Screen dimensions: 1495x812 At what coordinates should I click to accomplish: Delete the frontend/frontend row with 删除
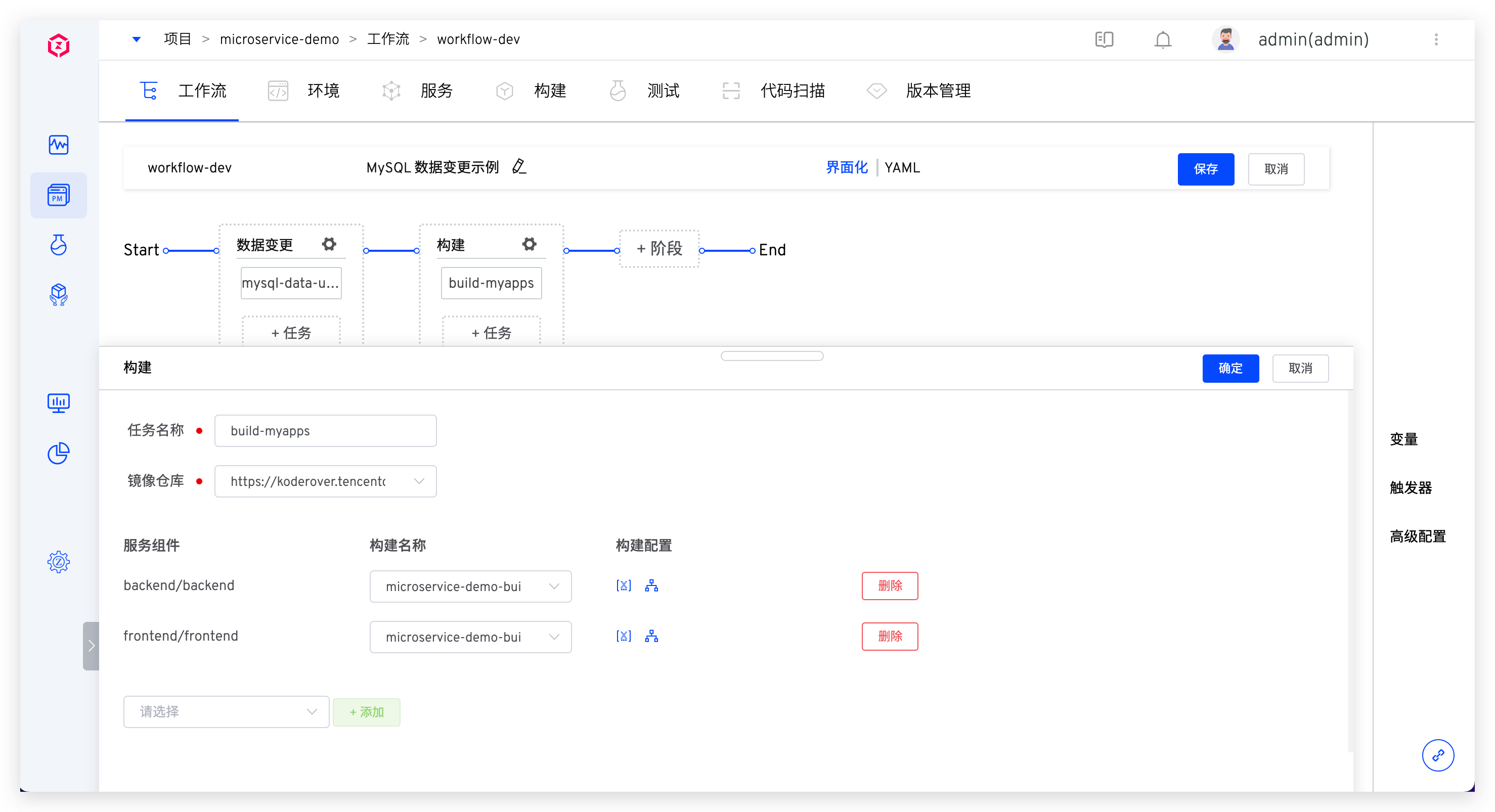(889, 636)
